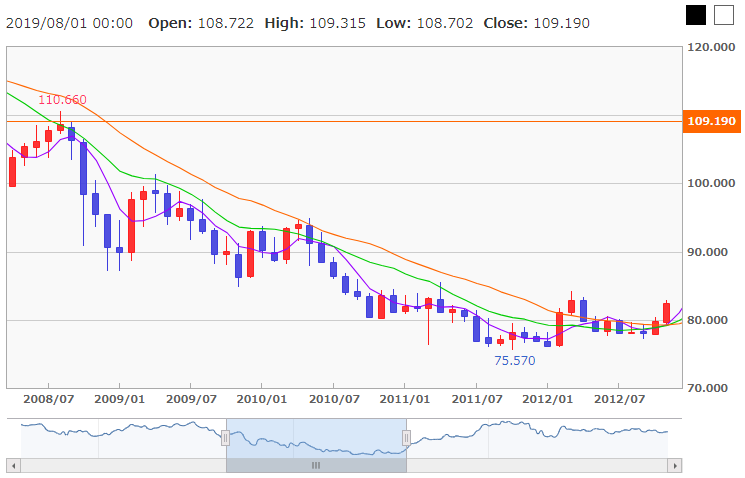745x478 pixels.
Task: Switch to the white chart theme swatch
Action: point(724,15)
